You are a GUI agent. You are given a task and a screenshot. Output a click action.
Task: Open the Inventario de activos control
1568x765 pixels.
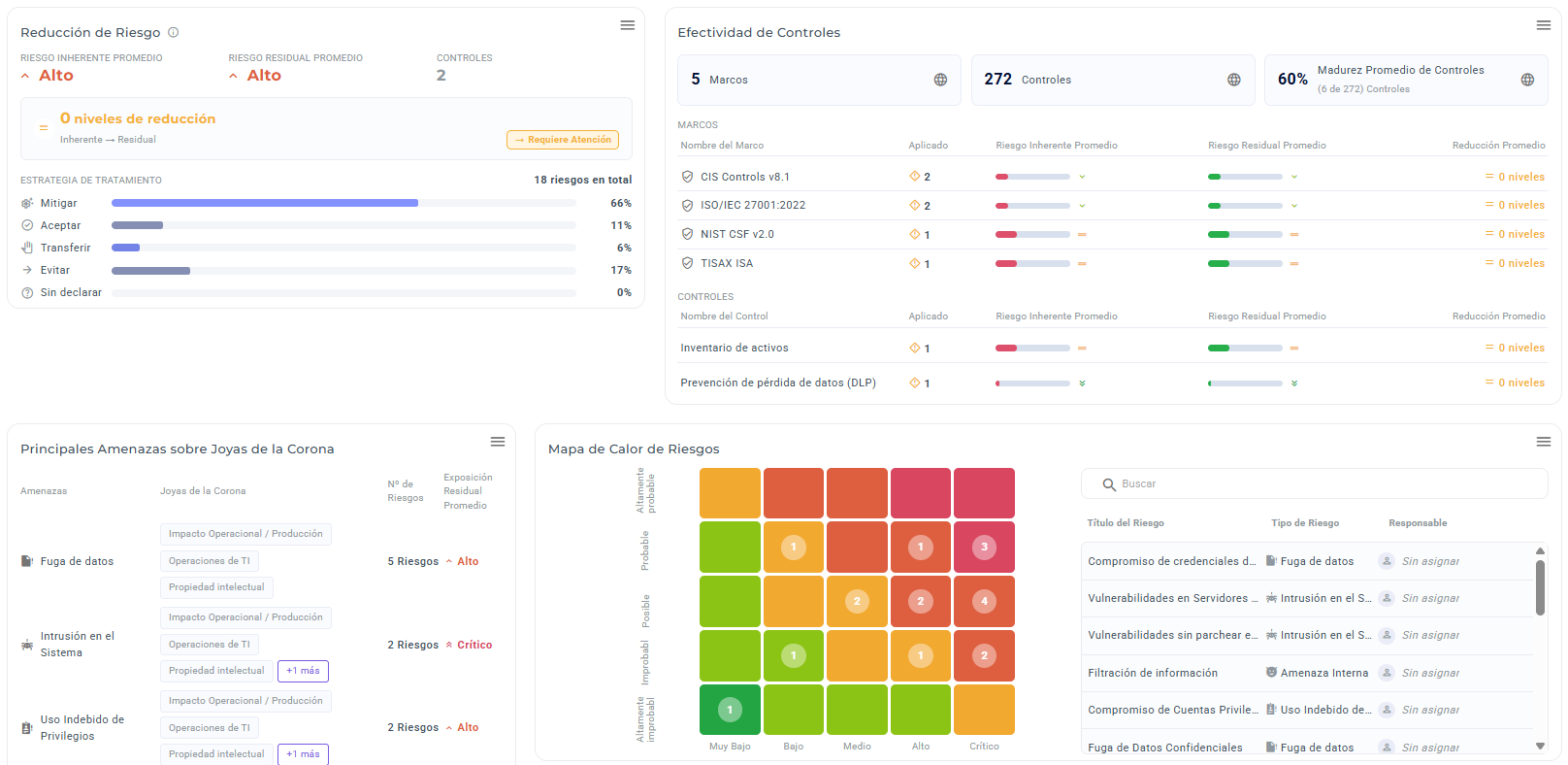(x=1112, y=348)
